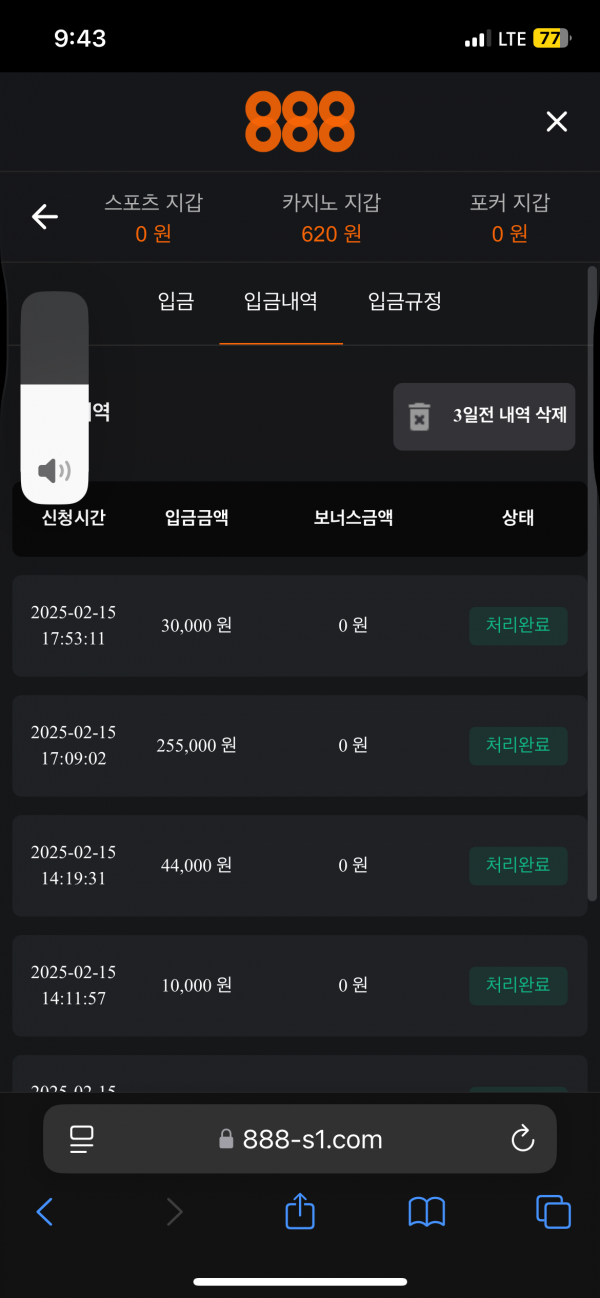Image resolution: width=600 pixels, height=1298 pixels.
Task: Open the Safari share sheet icon
Action: (300, 1212)
